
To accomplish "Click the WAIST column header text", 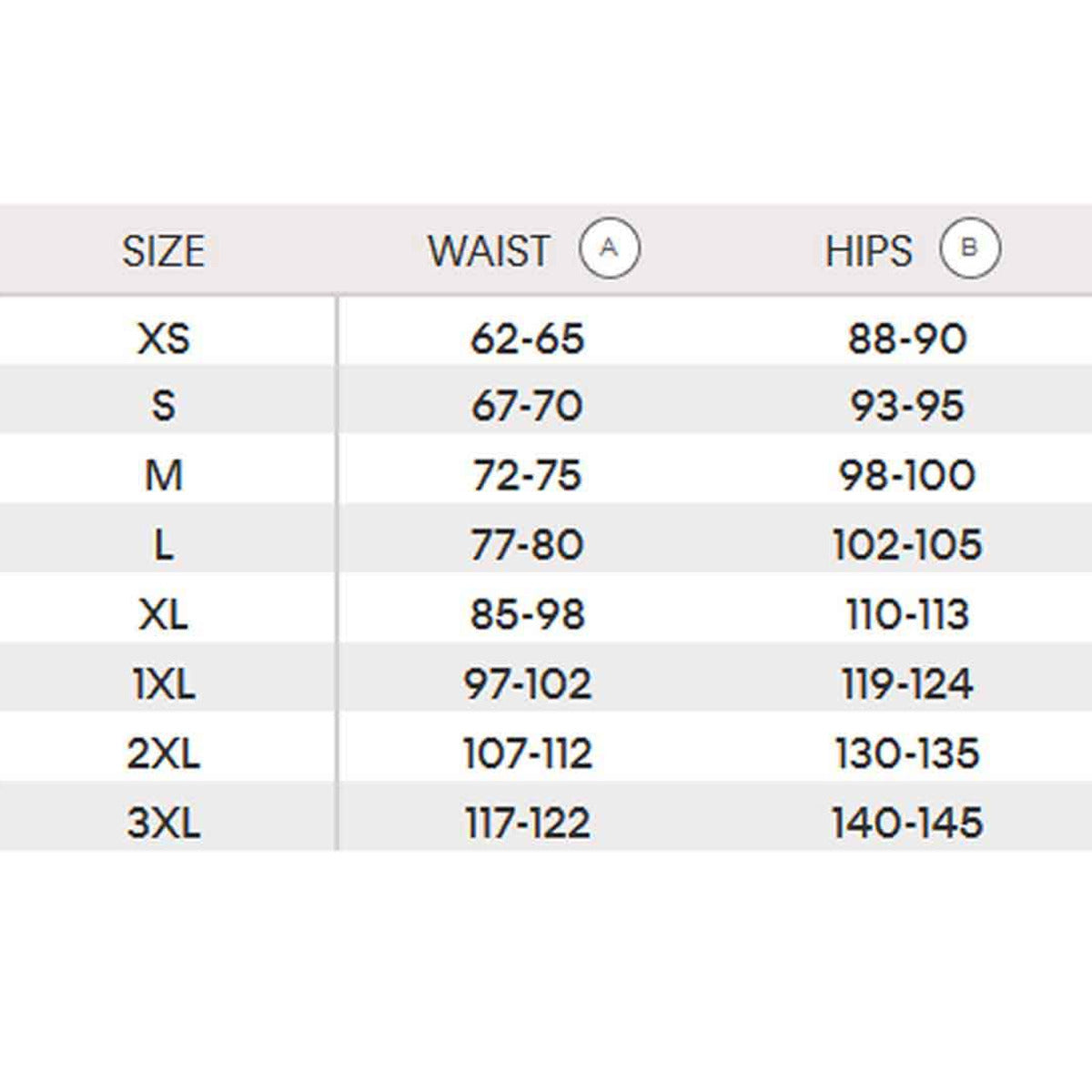I will pos(490,251).
